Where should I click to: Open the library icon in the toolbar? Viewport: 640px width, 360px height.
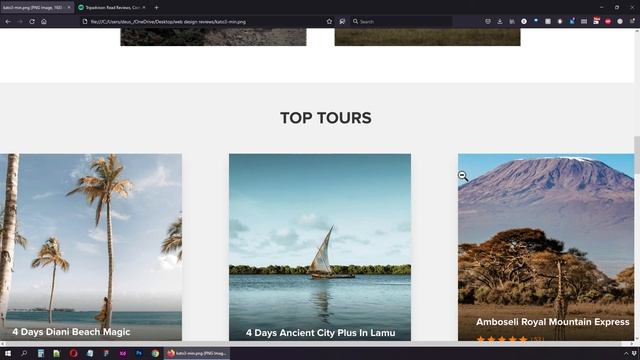(512, 22)
